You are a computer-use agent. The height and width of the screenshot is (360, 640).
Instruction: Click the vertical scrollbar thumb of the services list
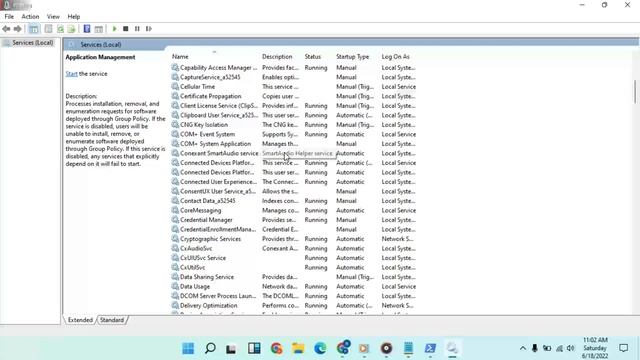(635, 92)
